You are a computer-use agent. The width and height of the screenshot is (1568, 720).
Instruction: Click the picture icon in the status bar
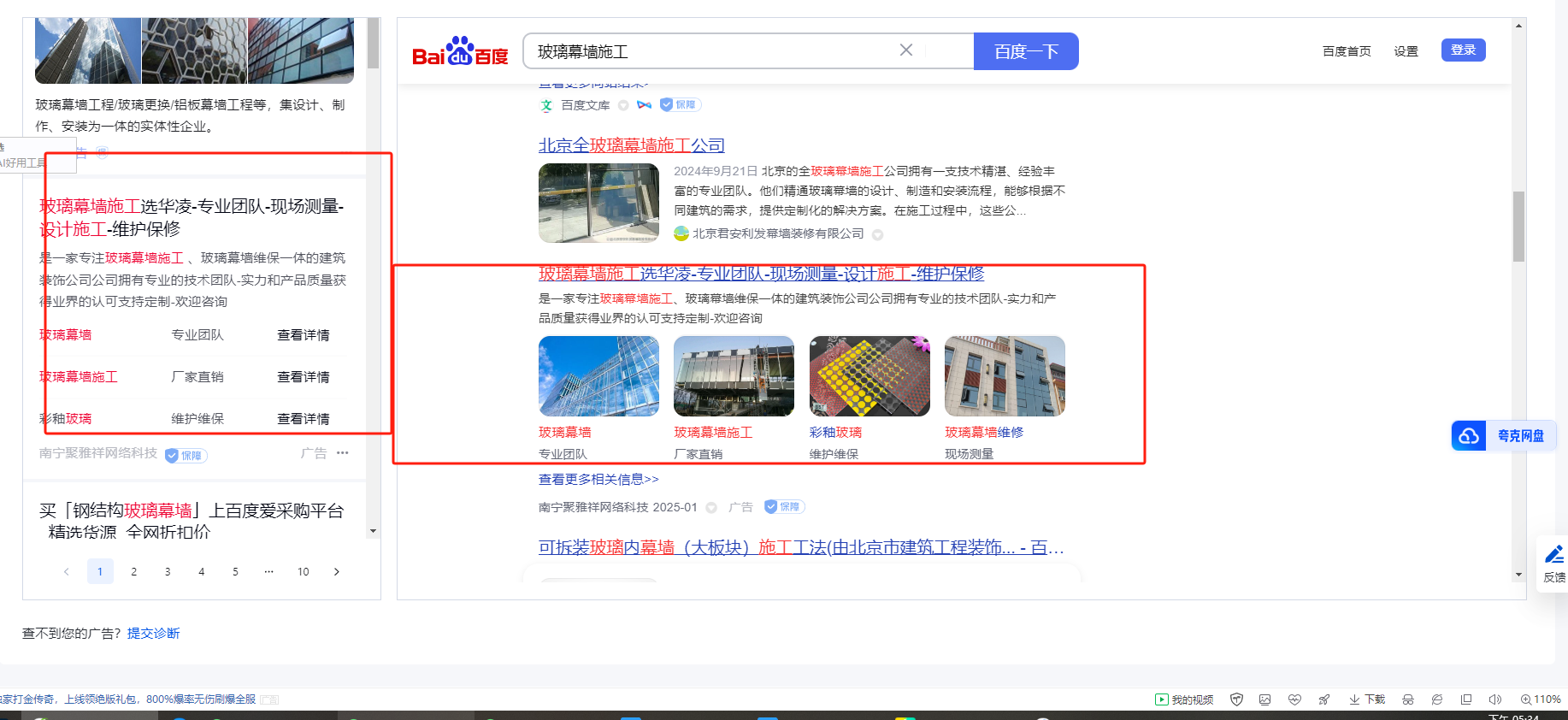[1265, 699]
